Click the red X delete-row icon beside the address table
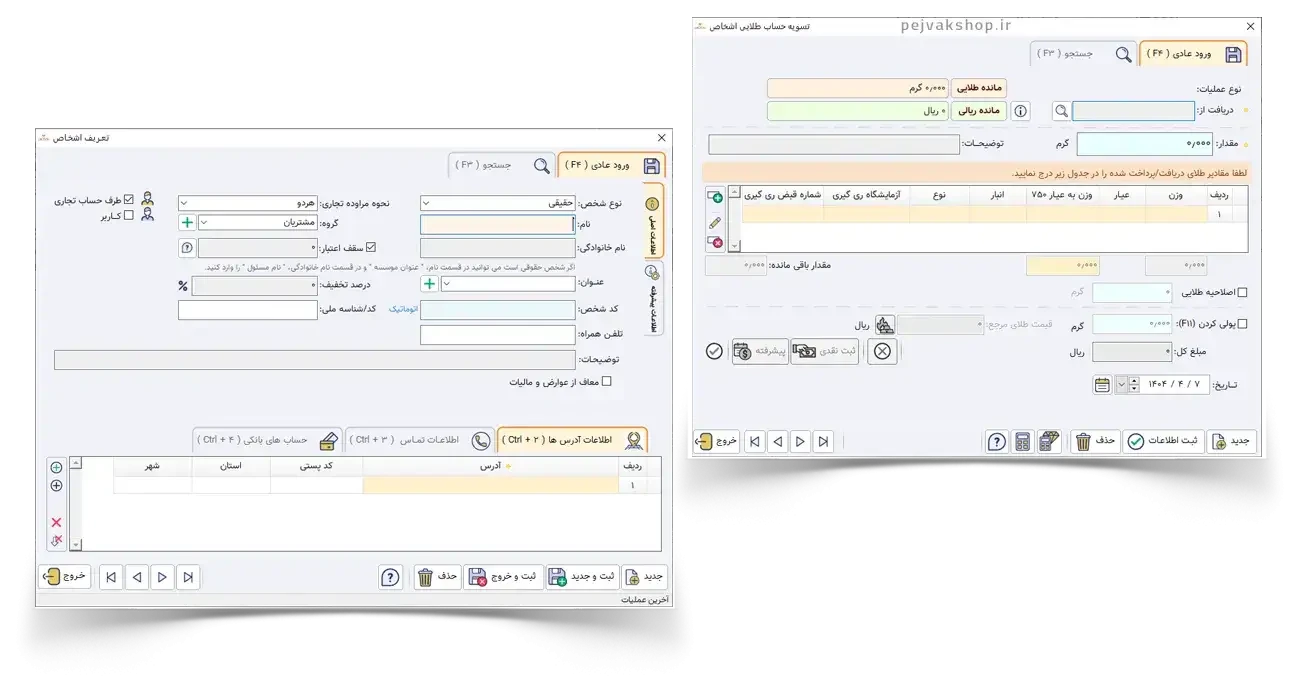 click(56, 522)
